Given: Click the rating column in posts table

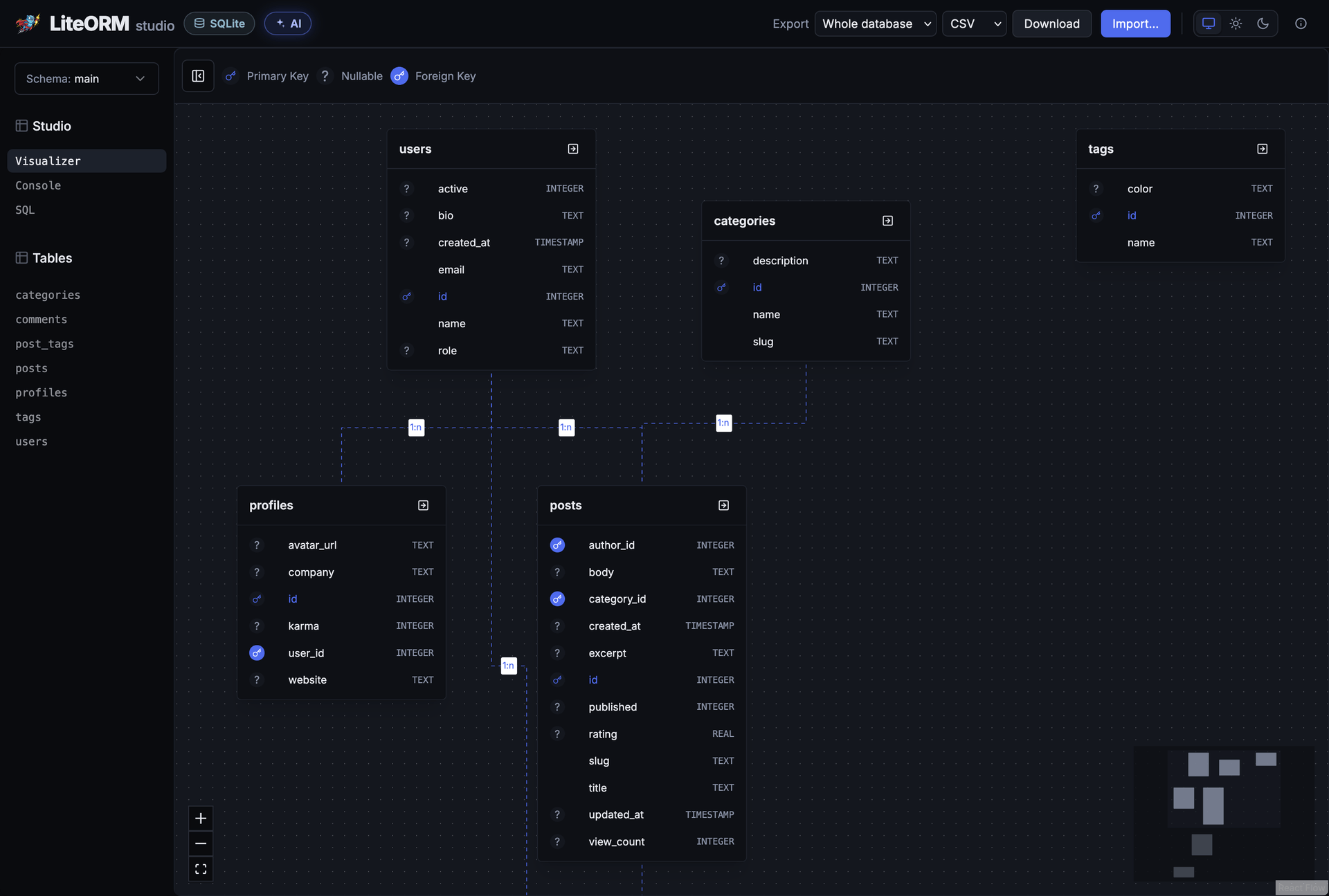Looking at the screenshot, I should [642, 734].
